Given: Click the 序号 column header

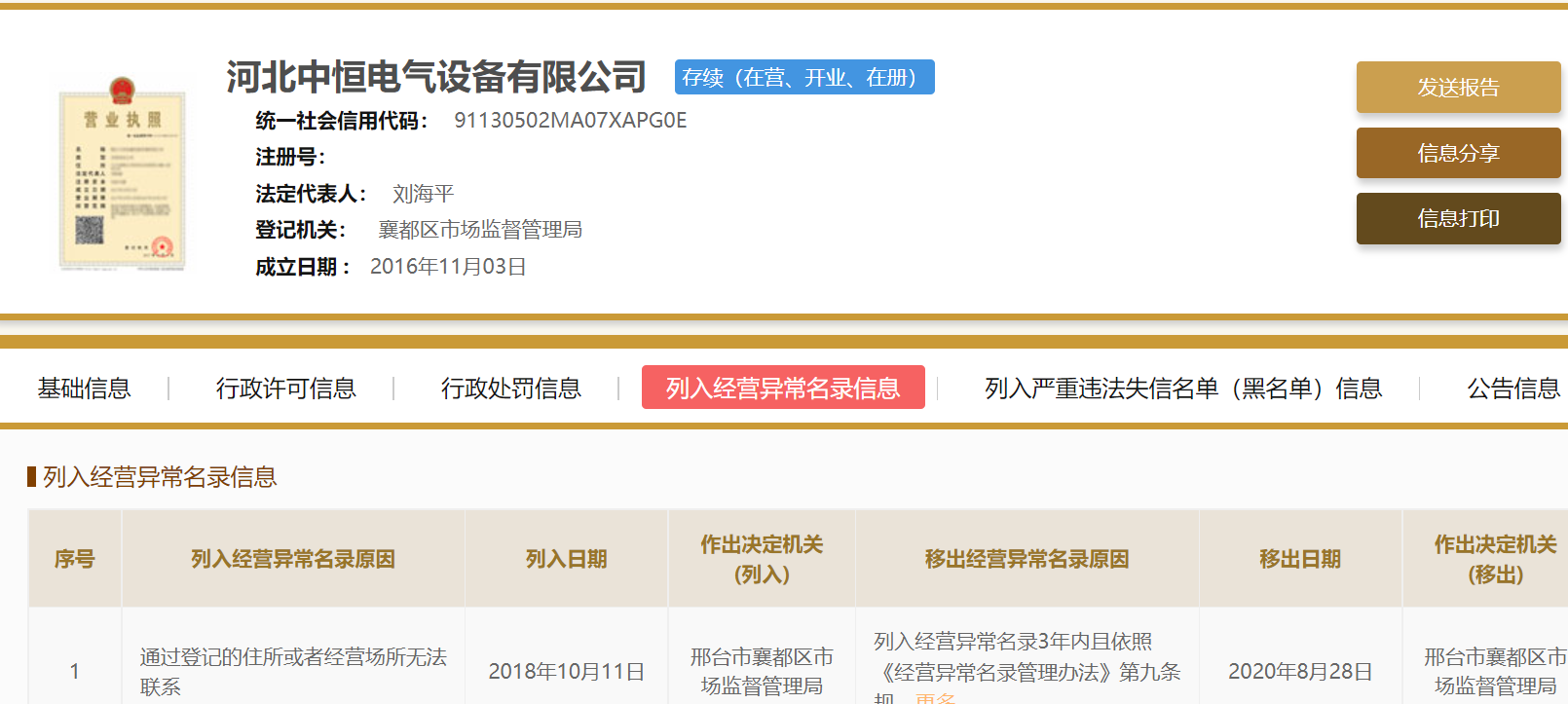Looking at the screenshot, I should pos(75,559).
